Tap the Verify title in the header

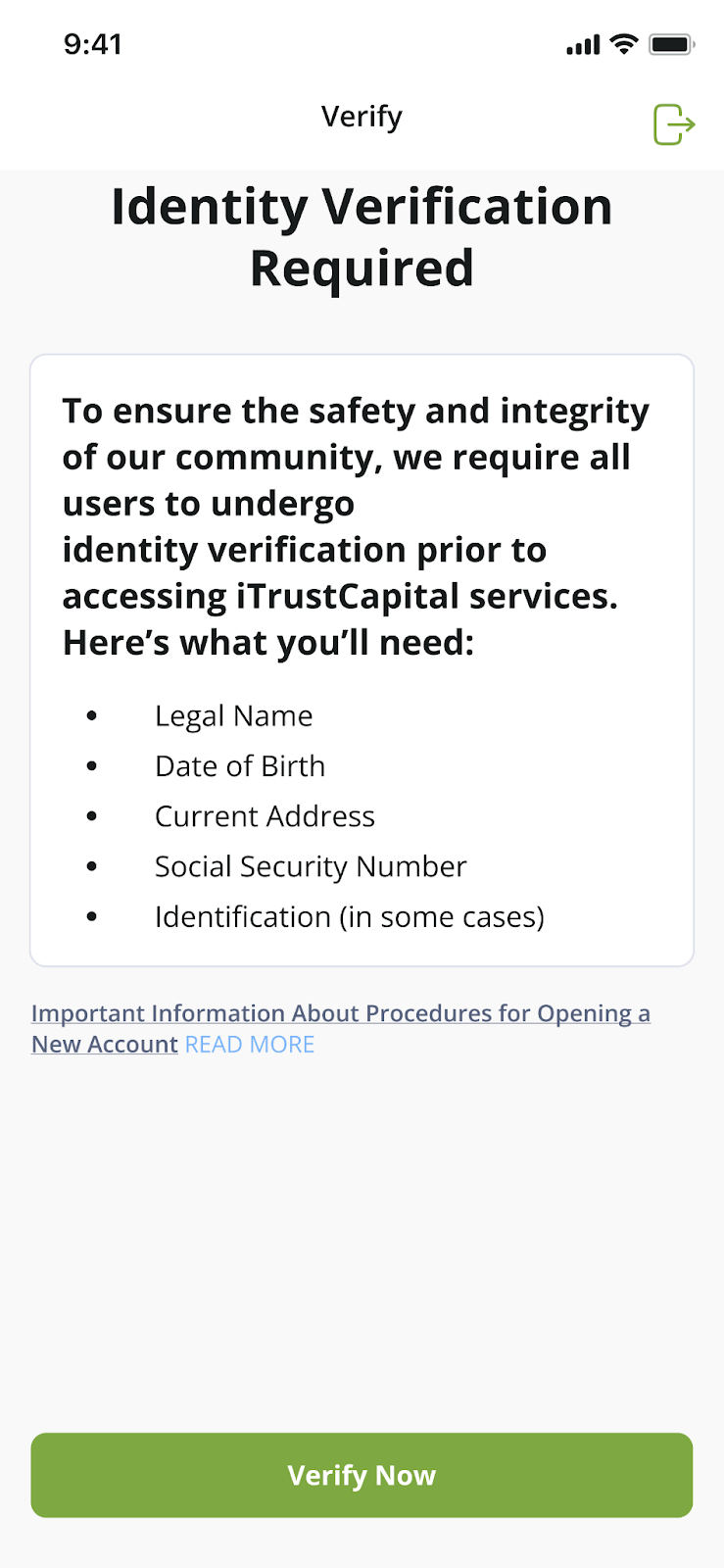pos(362,117)
